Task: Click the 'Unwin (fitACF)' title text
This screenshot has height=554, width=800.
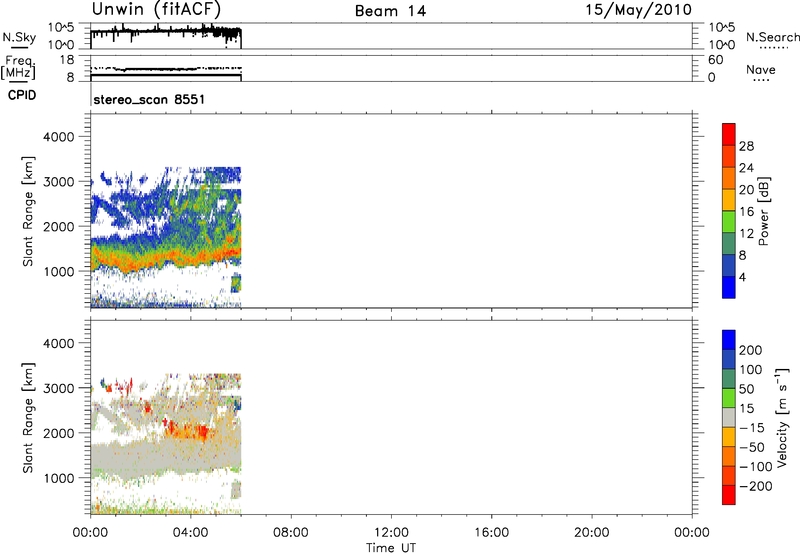Action: pos(157,10)
